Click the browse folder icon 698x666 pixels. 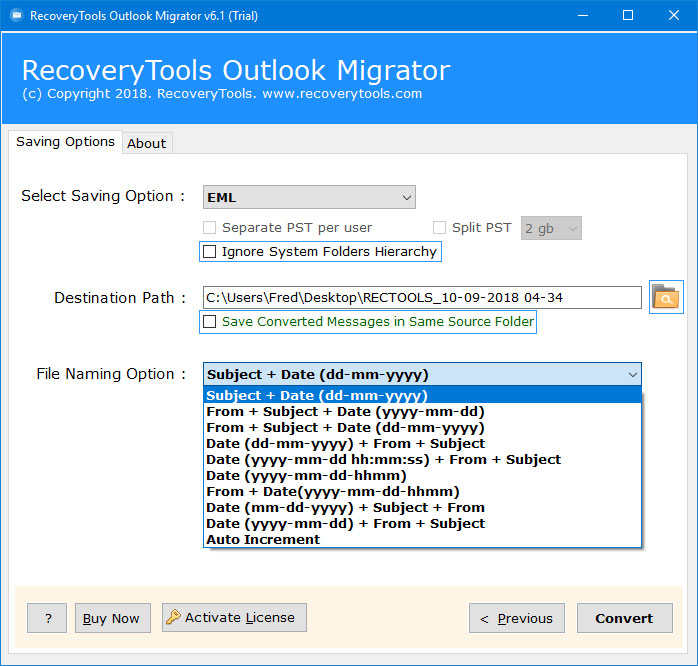(x=665, y=297)
